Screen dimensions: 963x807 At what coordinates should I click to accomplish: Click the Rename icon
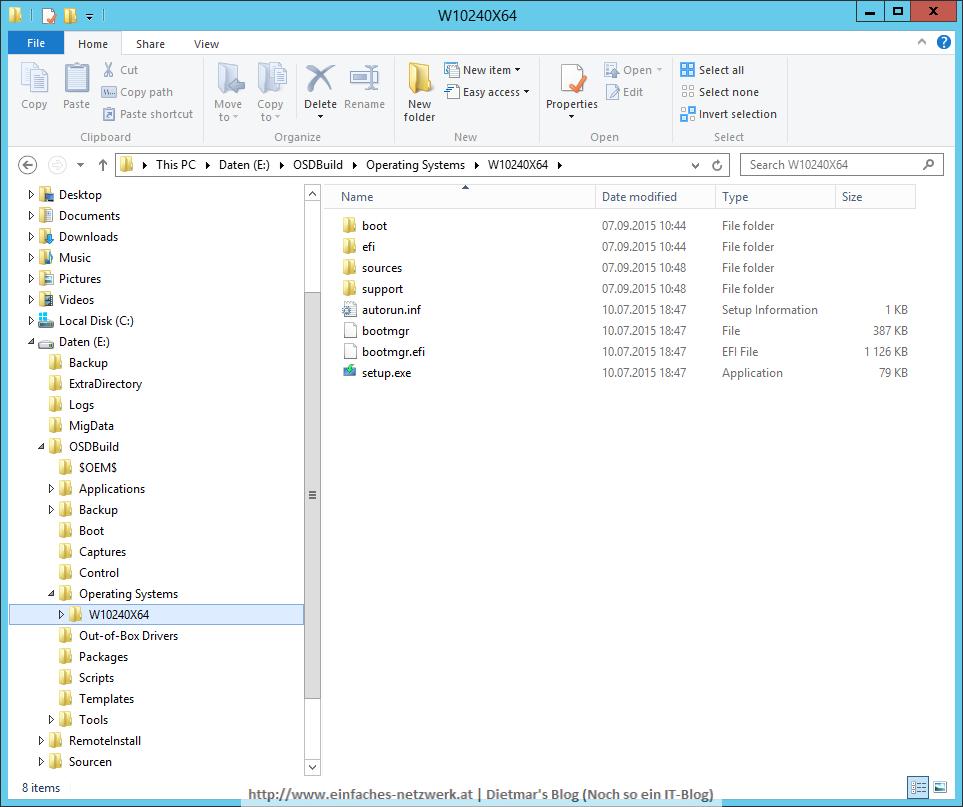[364, 79]
